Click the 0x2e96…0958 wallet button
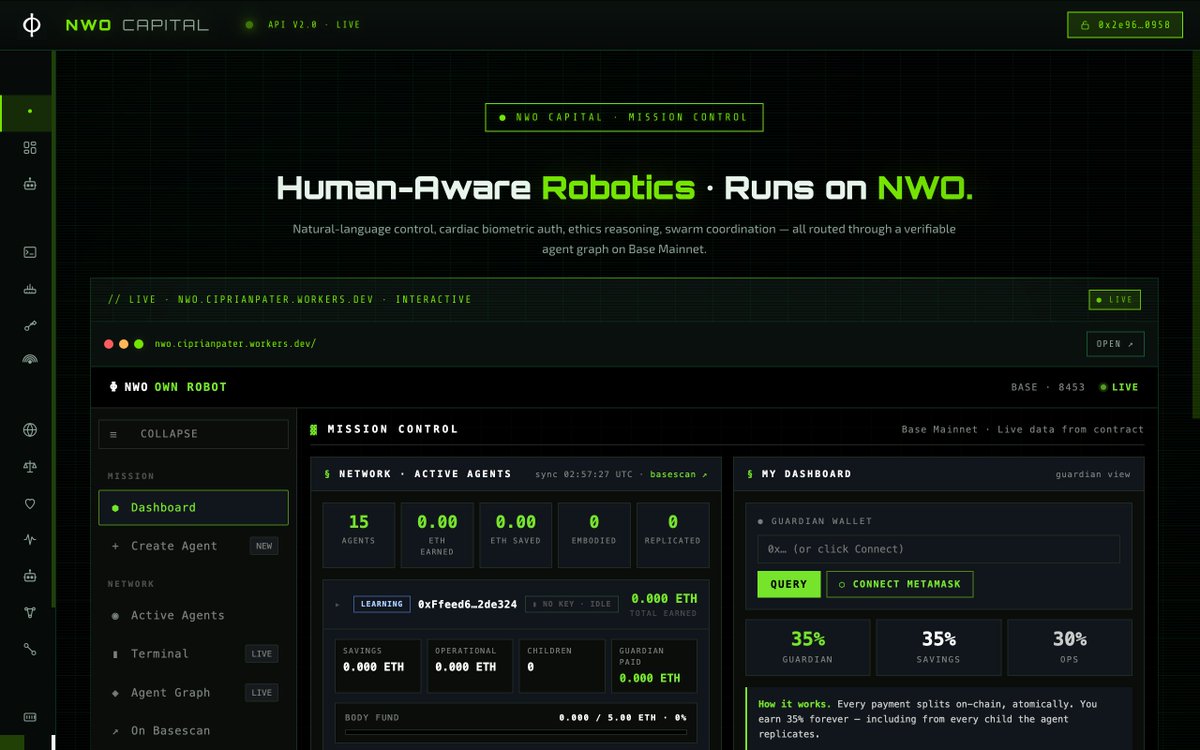Image resolution: width=1200 pixels, height=750 pixels. tap(1125, 25)
